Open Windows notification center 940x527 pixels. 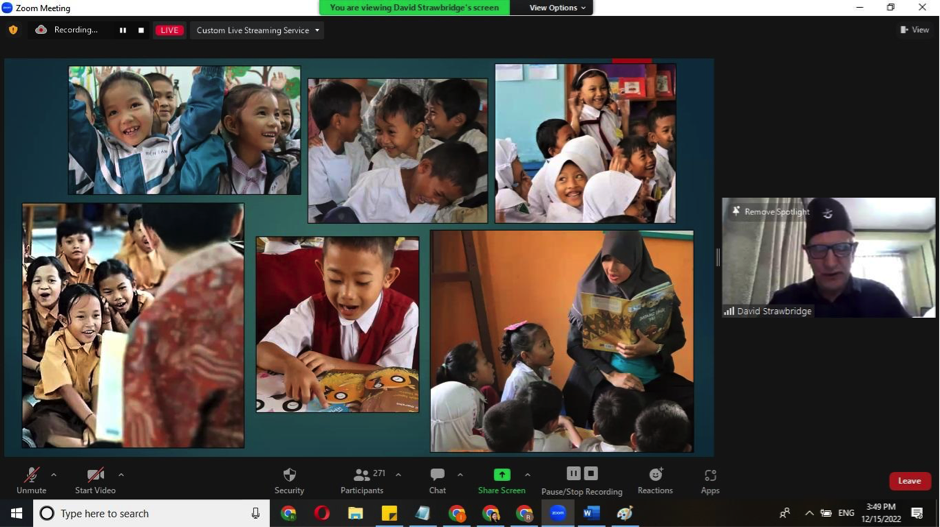coord(917,513)
